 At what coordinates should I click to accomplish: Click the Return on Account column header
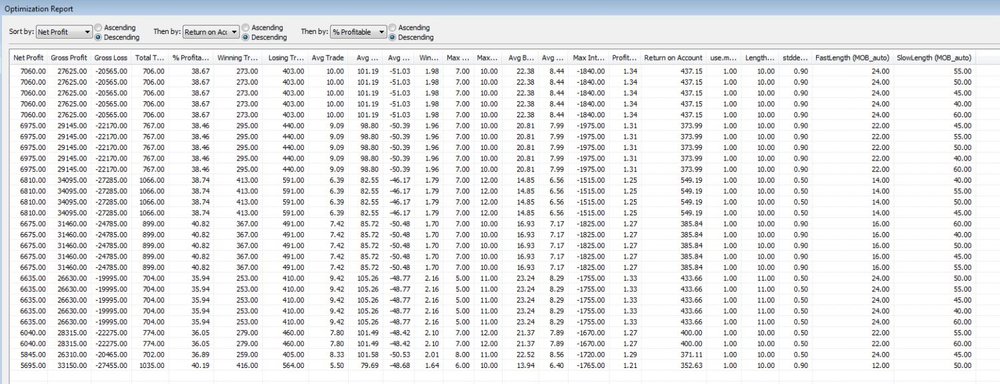pyautogui.click(x=673, y=57)
